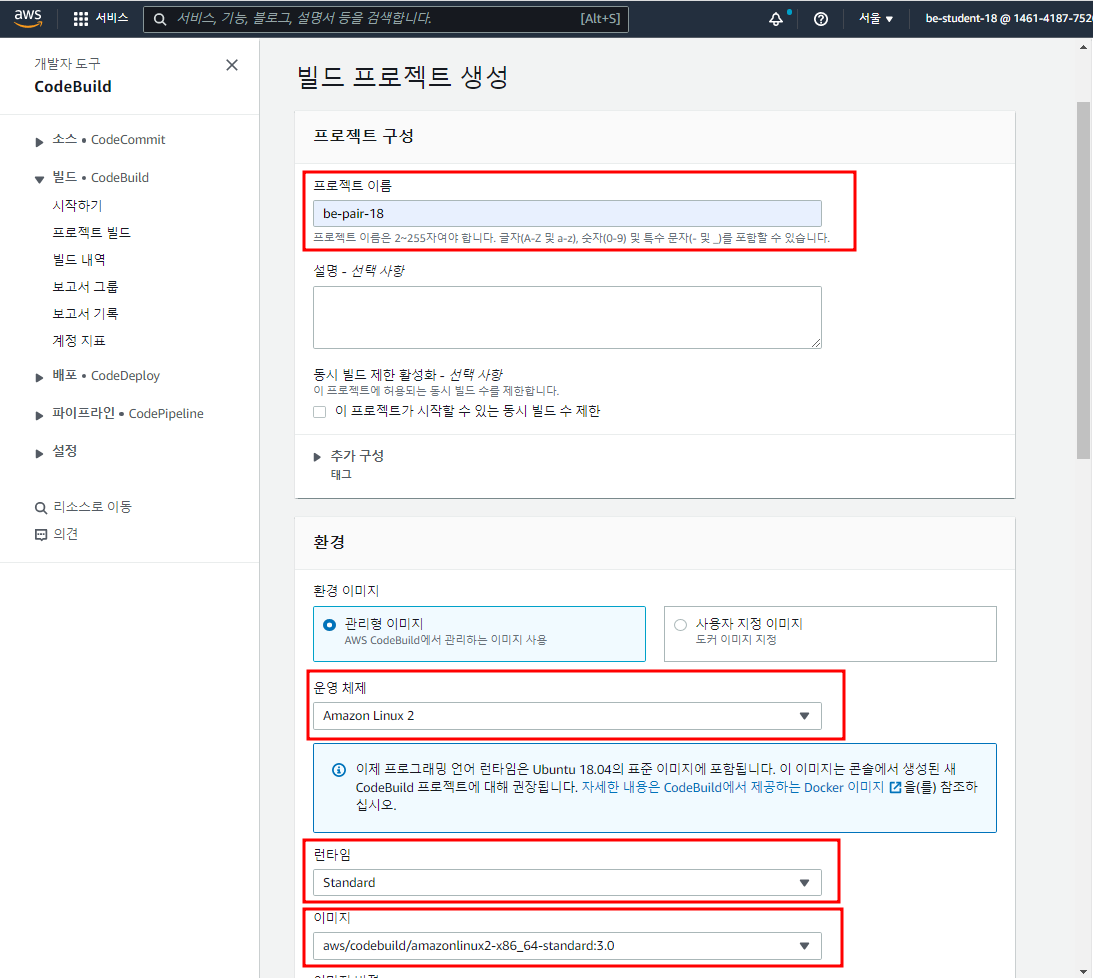The height and width of the screenshot is (978, 1093).
Task: Open the services grid menu icon
Action: [81, 19]
